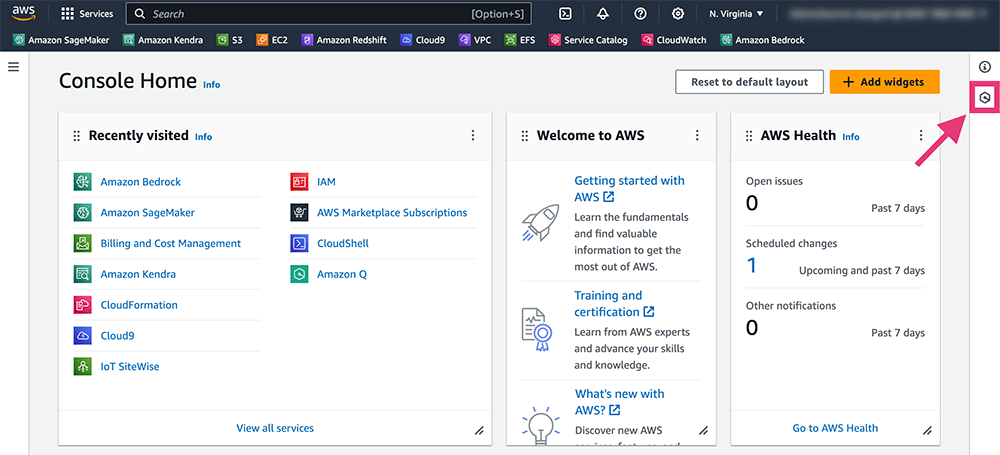
Task: Click the Recently visited widget resize handle
Action: tap(479, 431)
